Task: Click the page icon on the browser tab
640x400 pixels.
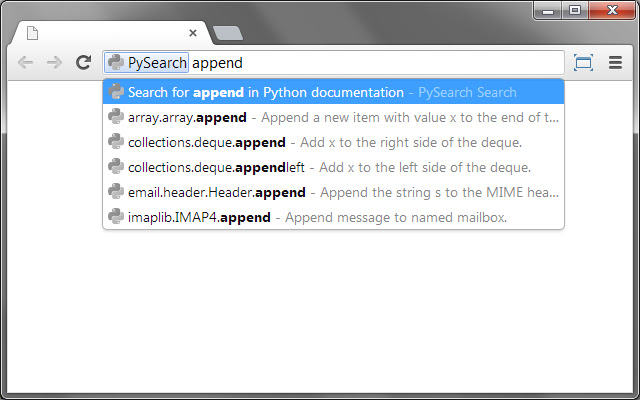Action: coord(32,33)
